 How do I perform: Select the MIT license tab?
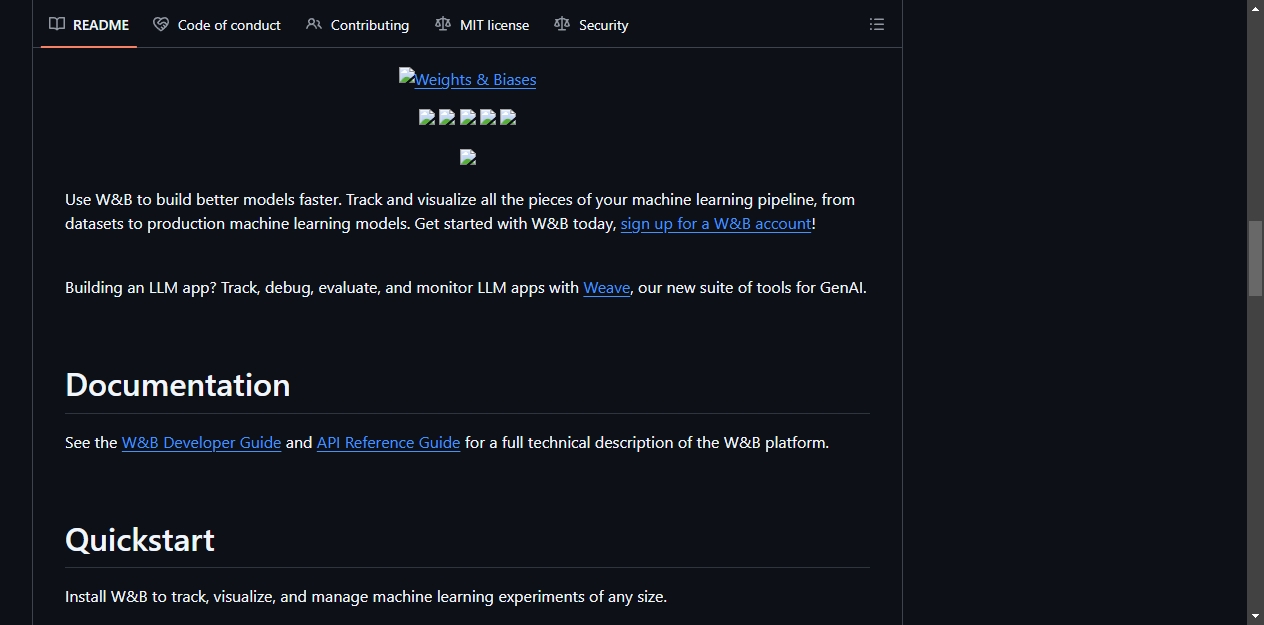(x=482, y=25)
